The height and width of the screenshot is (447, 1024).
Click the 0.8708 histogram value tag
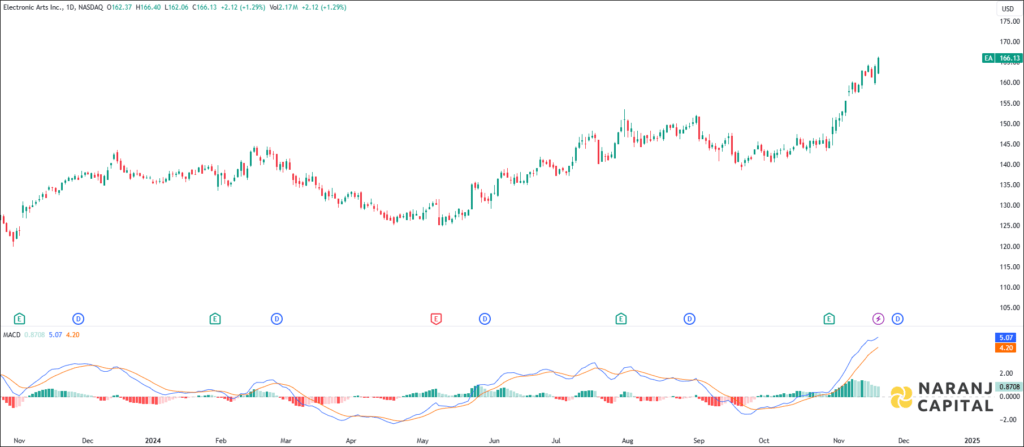coord(1006,386)
